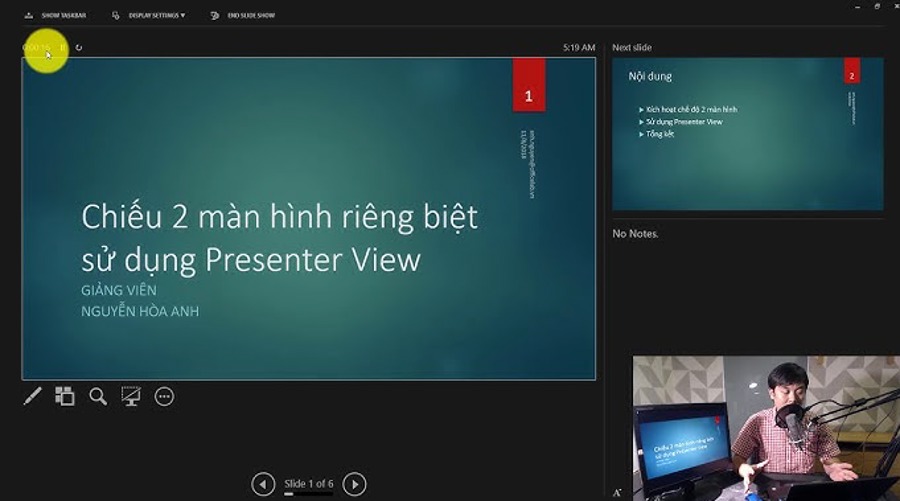
Task: Click the elapsed time counter
Action: pyautogui.click(x=37, y=47)
